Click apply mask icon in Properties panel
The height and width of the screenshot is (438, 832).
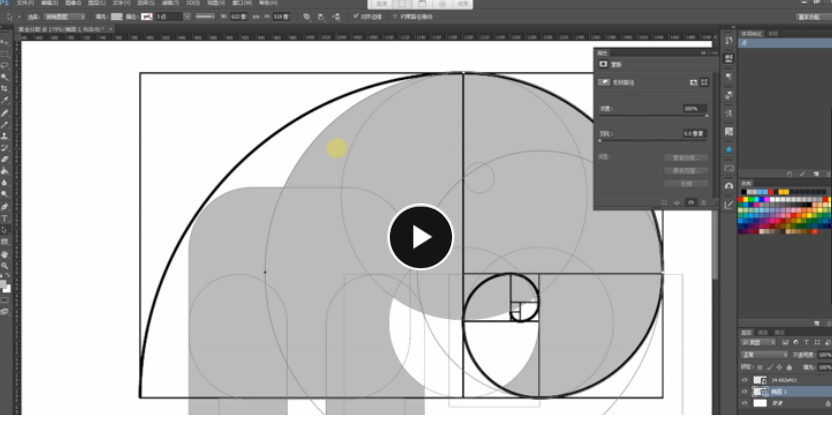point(677,202)
